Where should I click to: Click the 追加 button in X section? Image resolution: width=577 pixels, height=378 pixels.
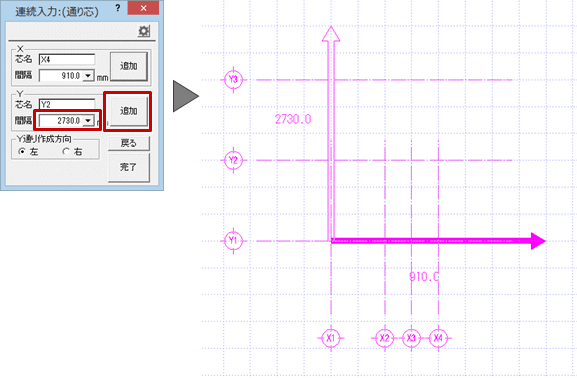pos(129,66)
